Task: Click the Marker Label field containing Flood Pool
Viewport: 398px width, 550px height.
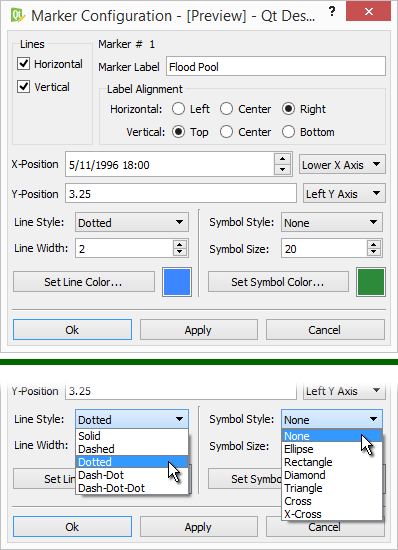Action: click(276, 66)
